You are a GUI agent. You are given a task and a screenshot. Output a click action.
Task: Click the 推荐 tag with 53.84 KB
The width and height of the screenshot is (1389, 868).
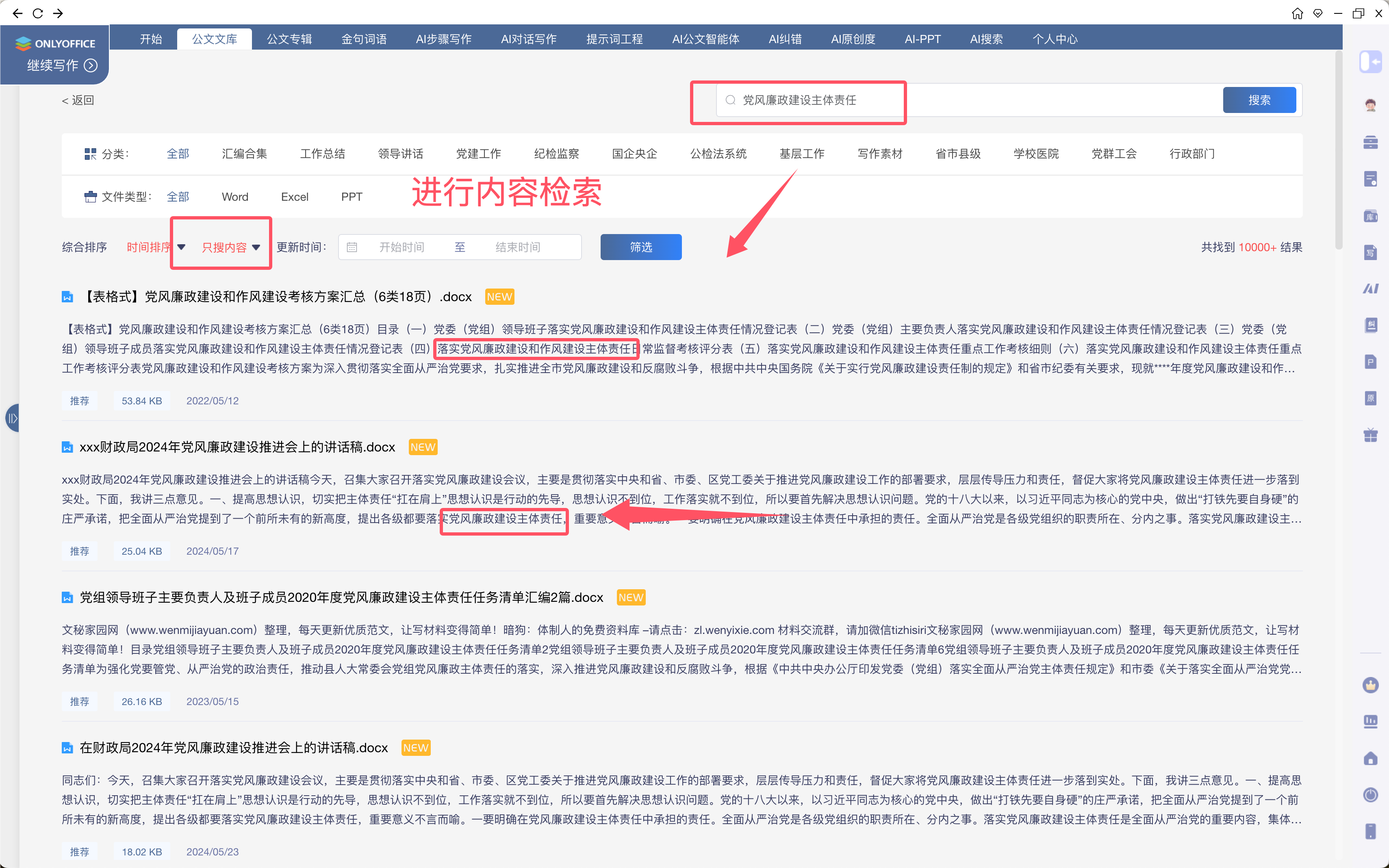tap(80, 401)
